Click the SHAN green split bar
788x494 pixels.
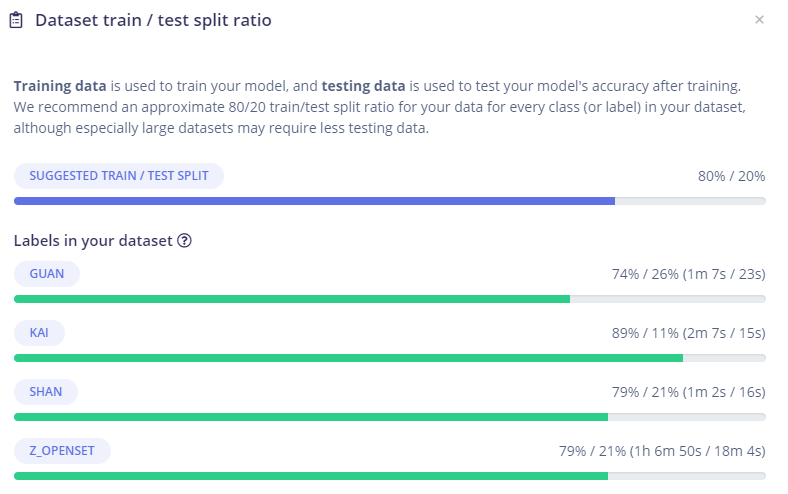point(310,417)
